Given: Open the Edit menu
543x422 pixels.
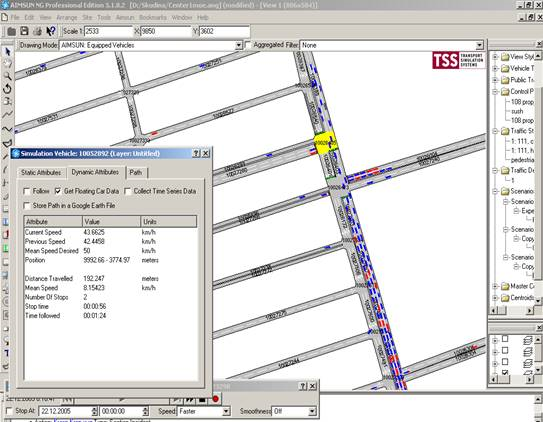Looking at the screenshot, I should click(29, 17).
